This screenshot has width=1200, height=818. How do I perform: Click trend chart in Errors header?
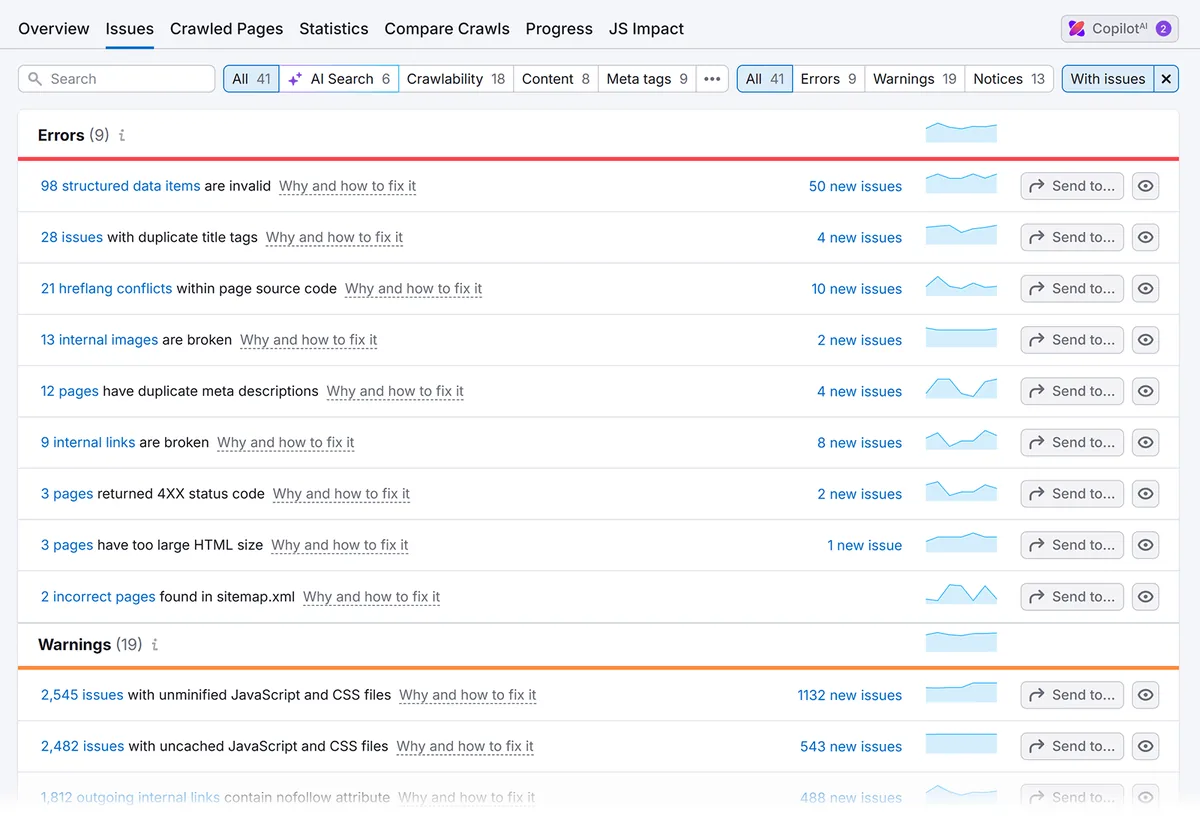point(961,132)
